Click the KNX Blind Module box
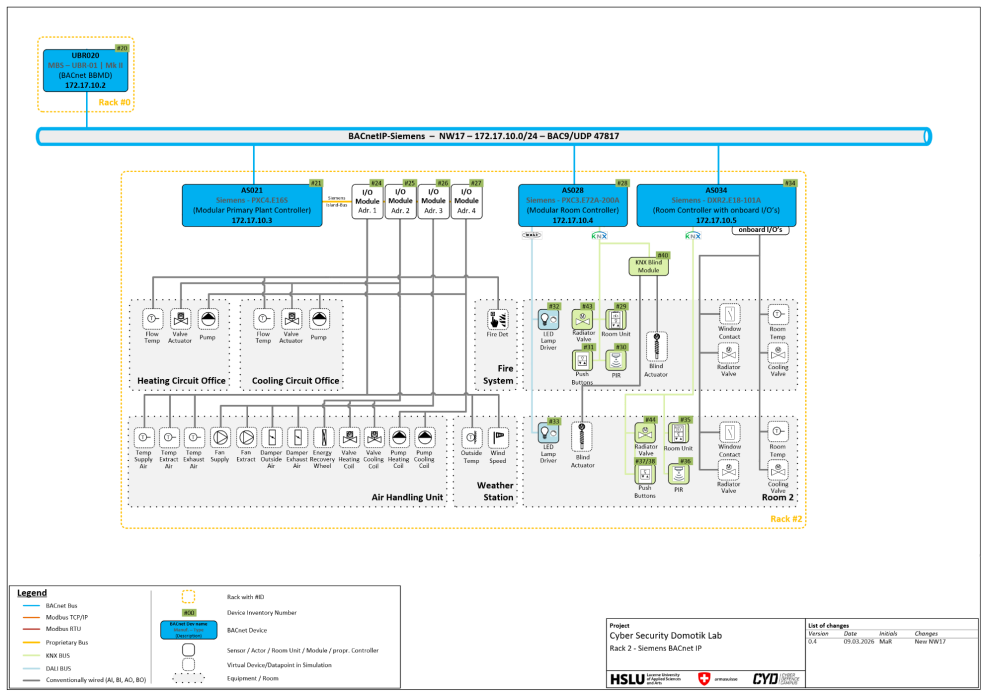Screen dimensions: 987x696 (649, 266)
